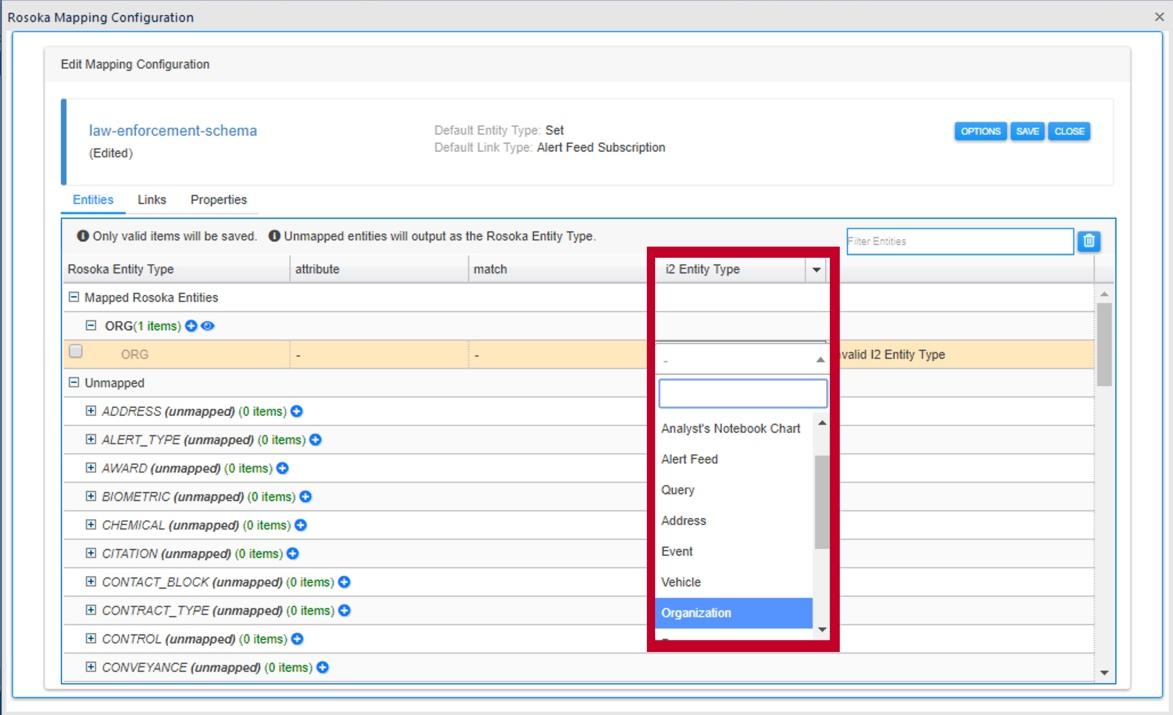Collapse the Mapped Rosoka Entities group
Viewport: 1173px width, 715px height.
pos(73,298)
